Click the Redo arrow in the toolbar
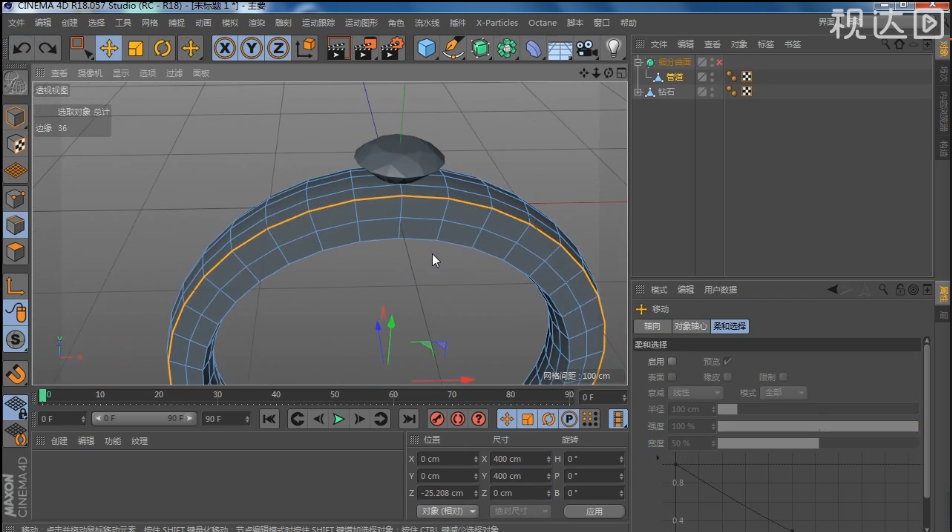 [47, 48]
